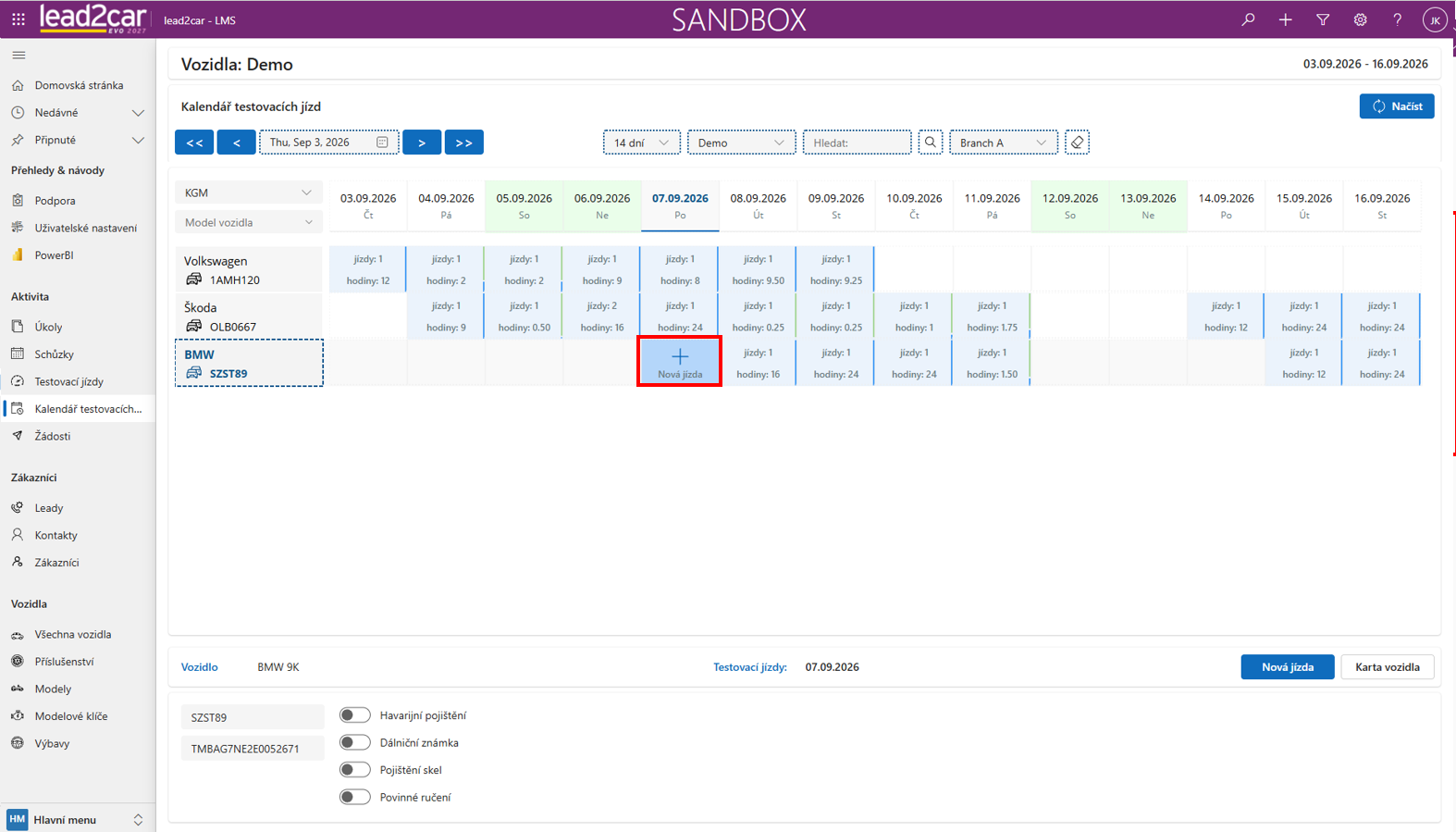
Task: Click the plus quick-create icon in header
Action: tap(1285, 19)
